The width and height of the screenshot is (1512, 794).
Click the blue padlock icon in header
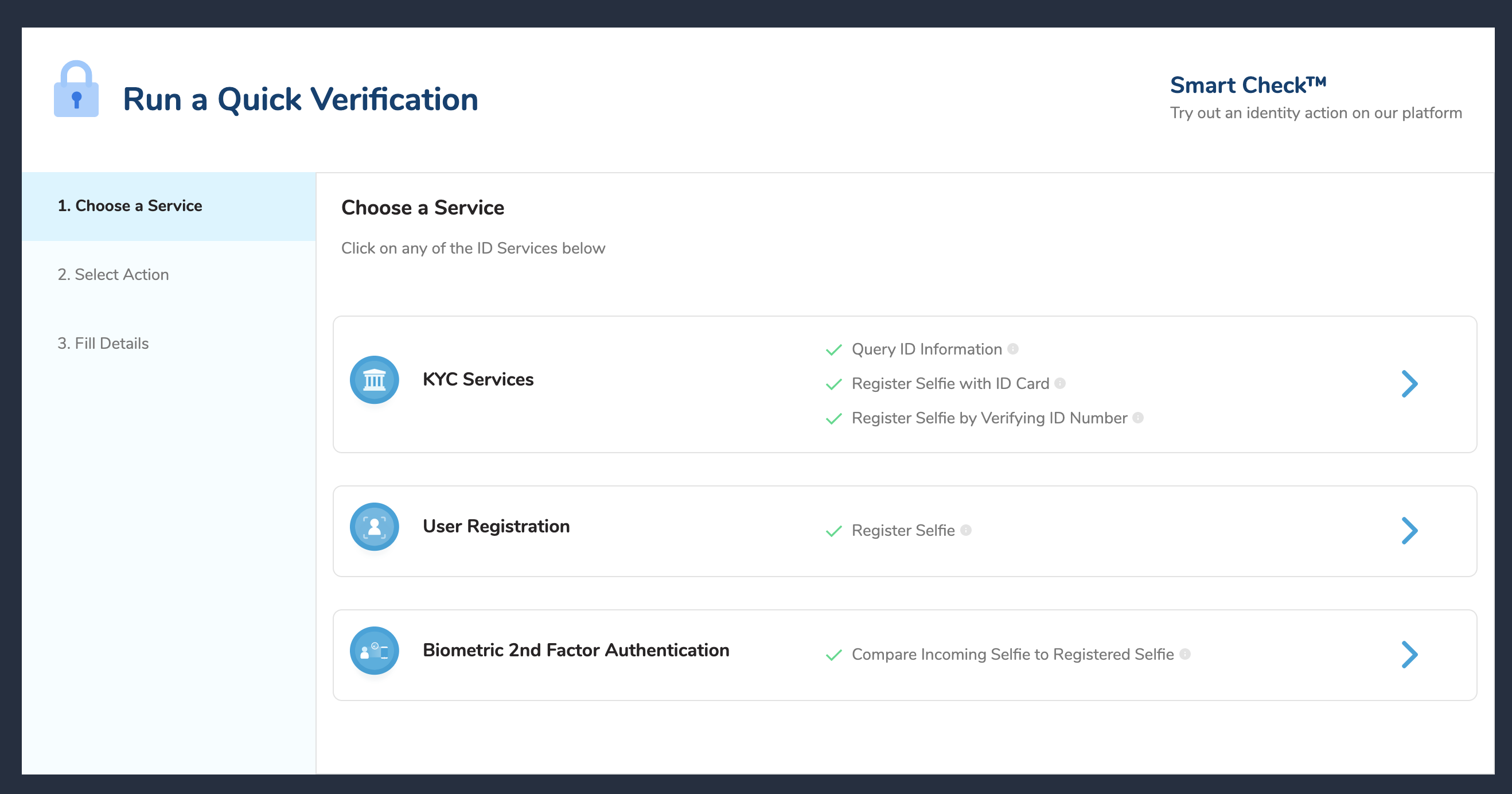click(76, 89)
